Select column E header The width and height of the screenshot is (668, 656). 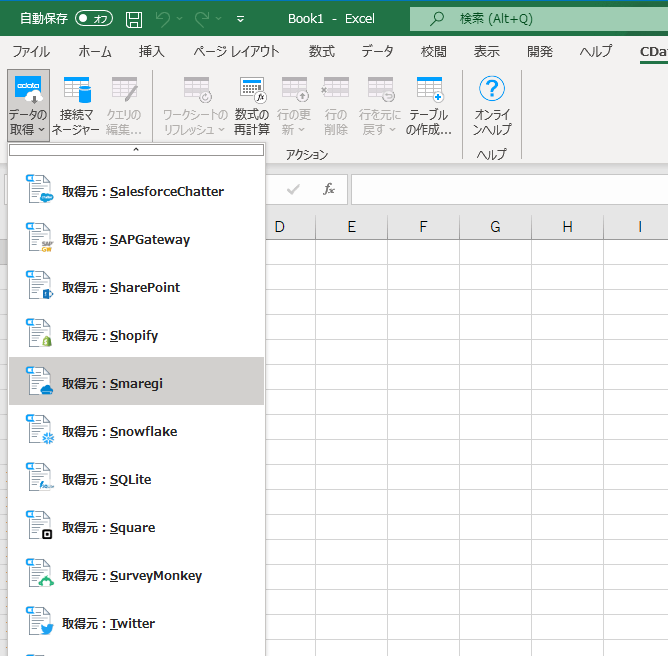pyautogui.click(x=351, y=227)
